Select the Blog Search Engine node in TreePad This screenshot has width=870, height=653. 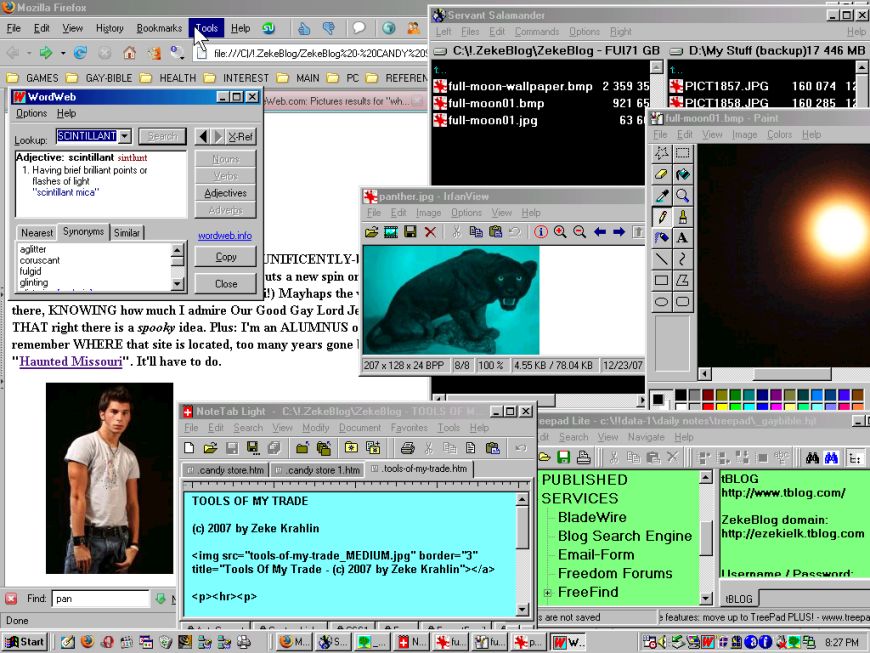pos(625,536)
